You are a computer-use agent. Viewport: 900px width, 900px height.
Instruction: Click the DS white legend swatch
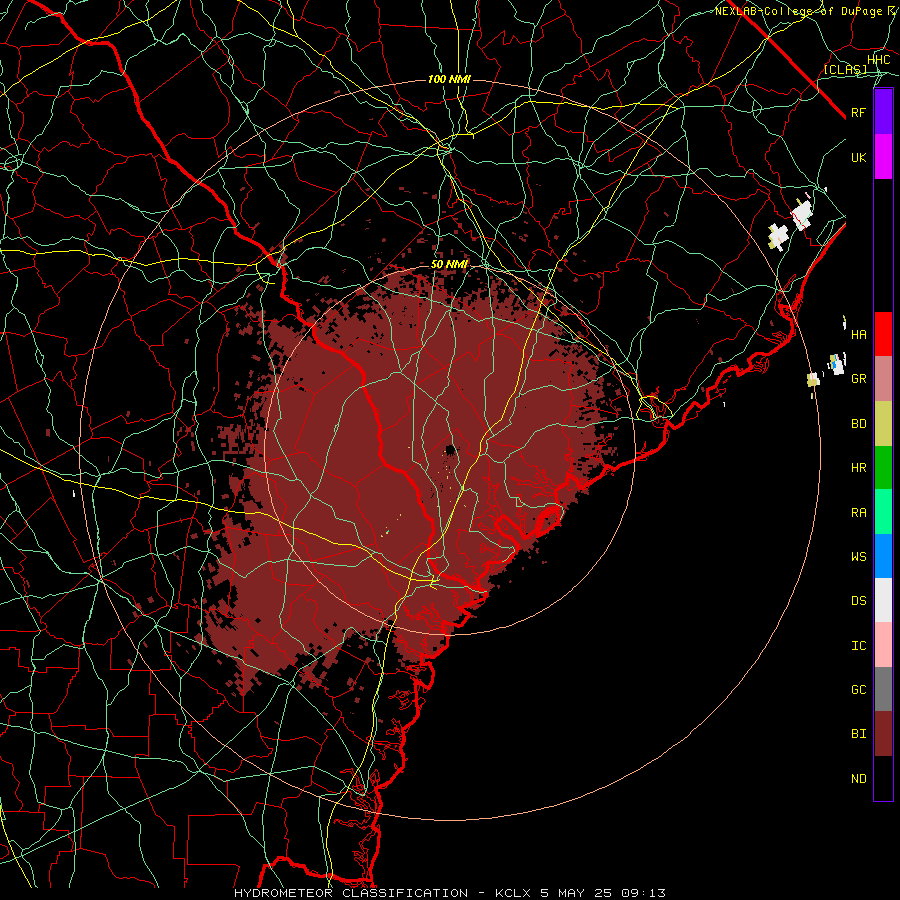point(883,600)
